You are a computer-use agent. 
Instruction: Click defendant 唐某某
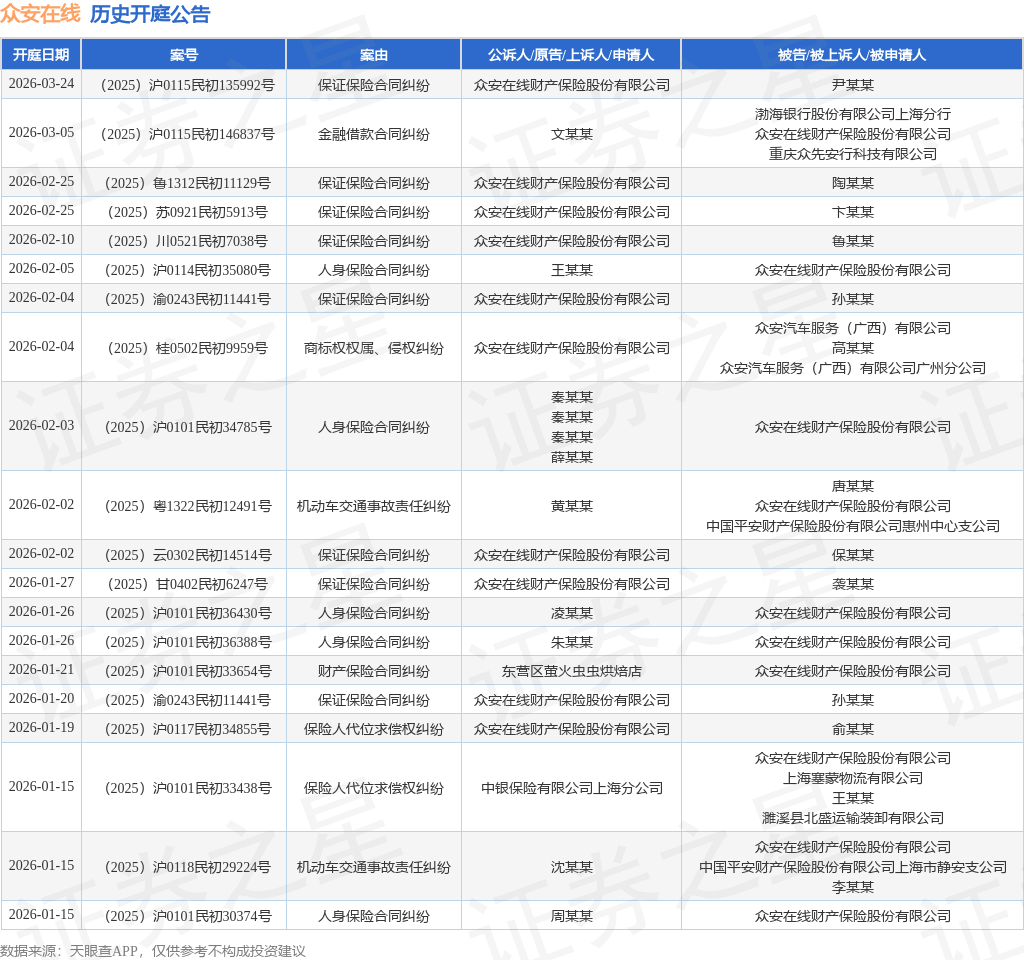852,486
